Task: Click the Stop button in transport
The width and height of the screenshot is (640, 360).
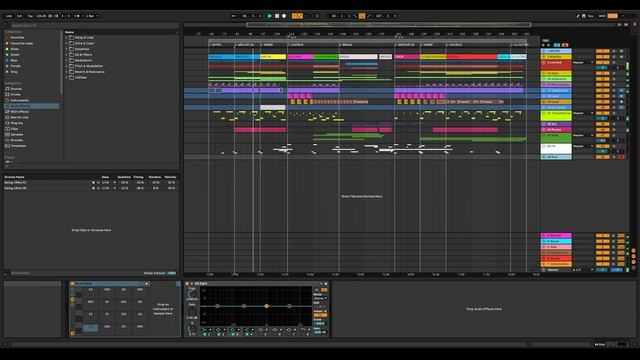Action: [x=277, y=16]
